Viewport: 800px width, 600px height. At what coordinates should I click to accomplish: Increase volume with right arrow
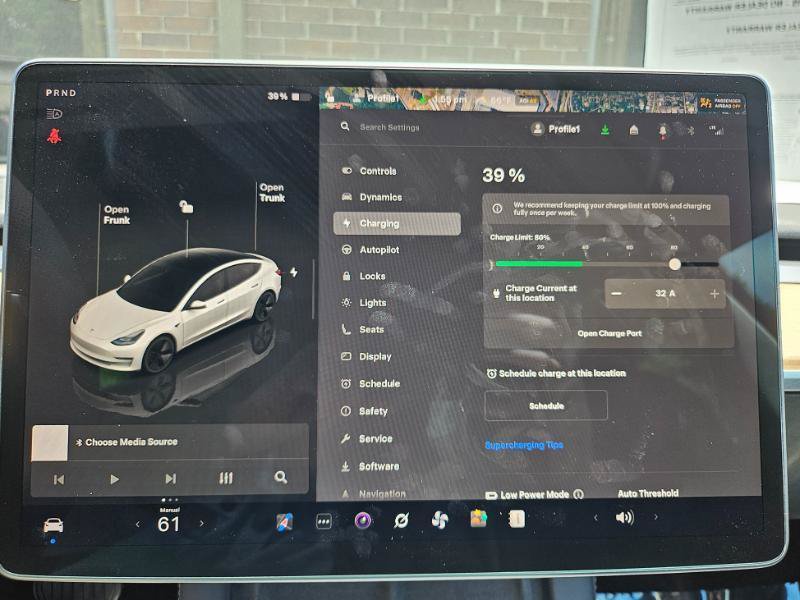pos(656,517)
